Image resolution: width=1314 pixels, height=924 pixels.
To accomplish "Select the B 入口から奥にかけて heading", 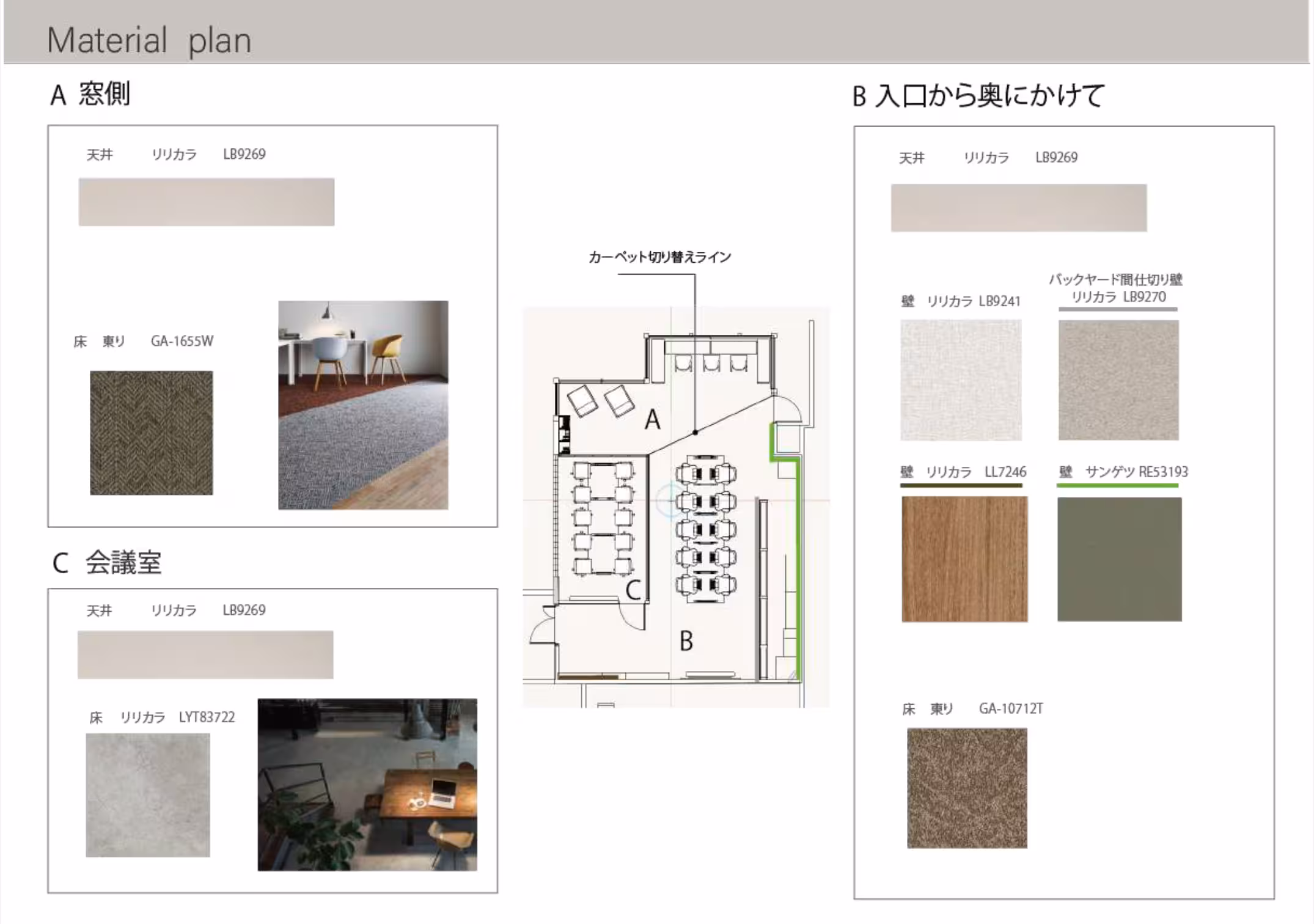I will click(x=978, y=96).
